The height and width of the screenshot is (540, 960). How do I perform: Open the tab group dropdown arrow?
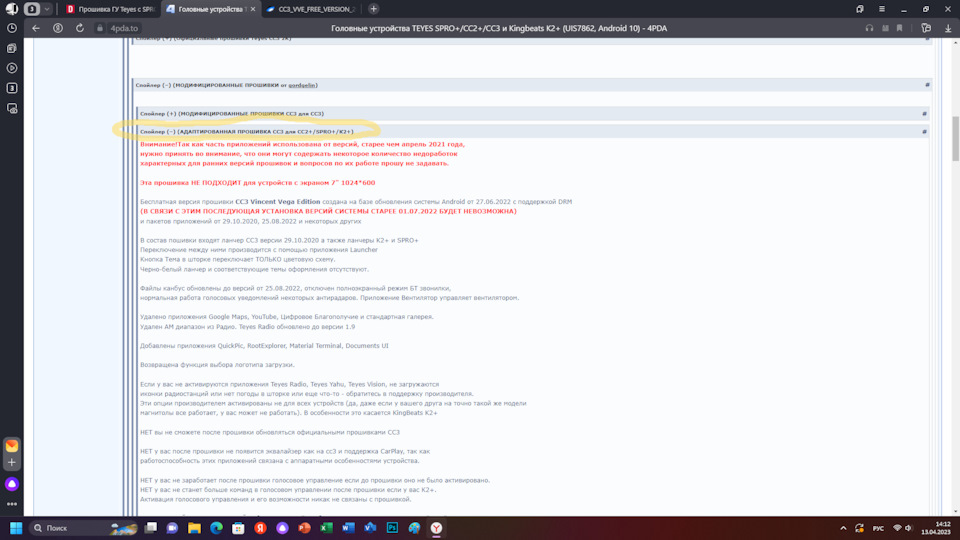coord(47,9)
